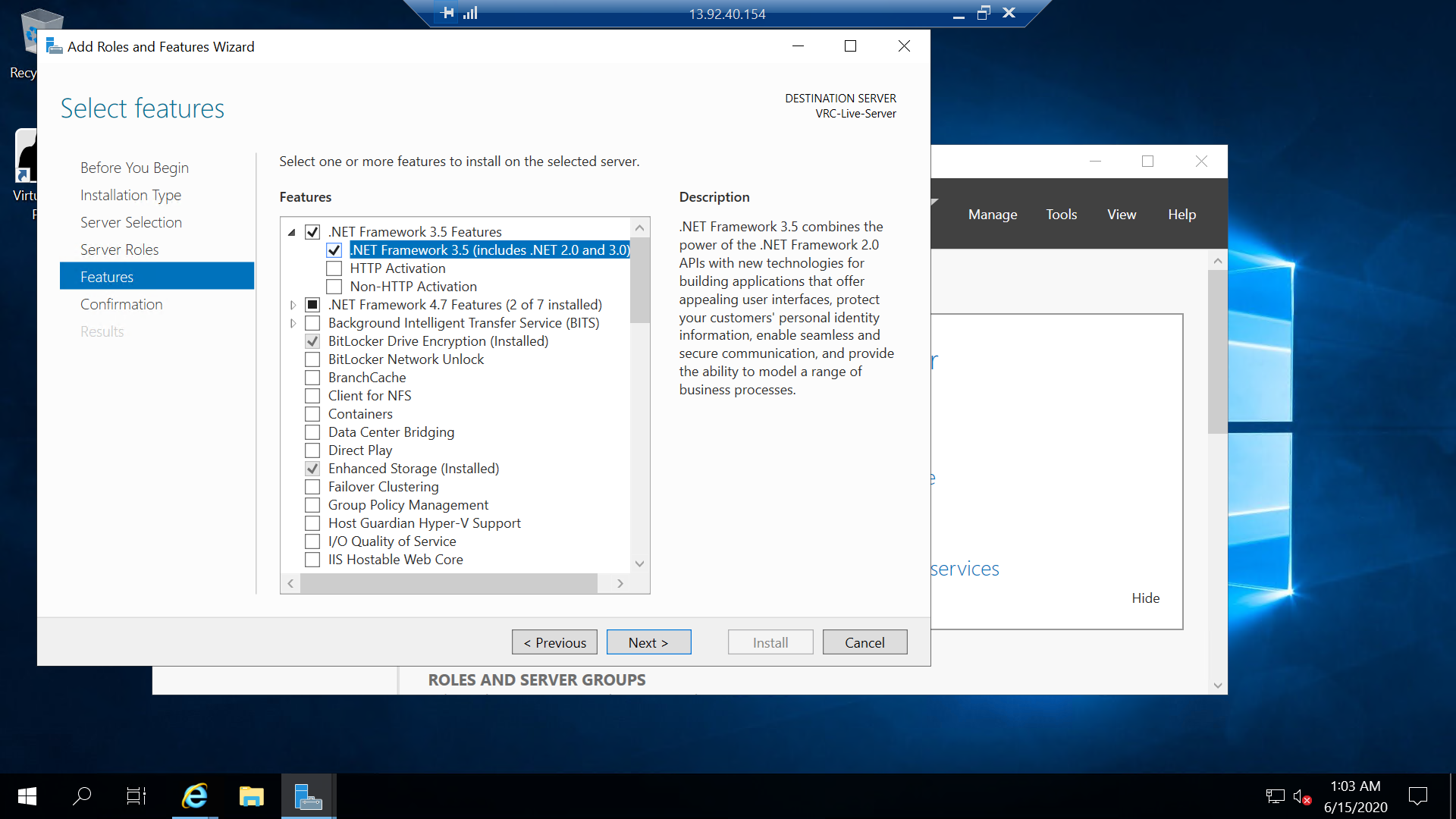This screenshot has height=819, width=1456.
Task: Open the Server Selection step
Action: [x=131, y=222]
